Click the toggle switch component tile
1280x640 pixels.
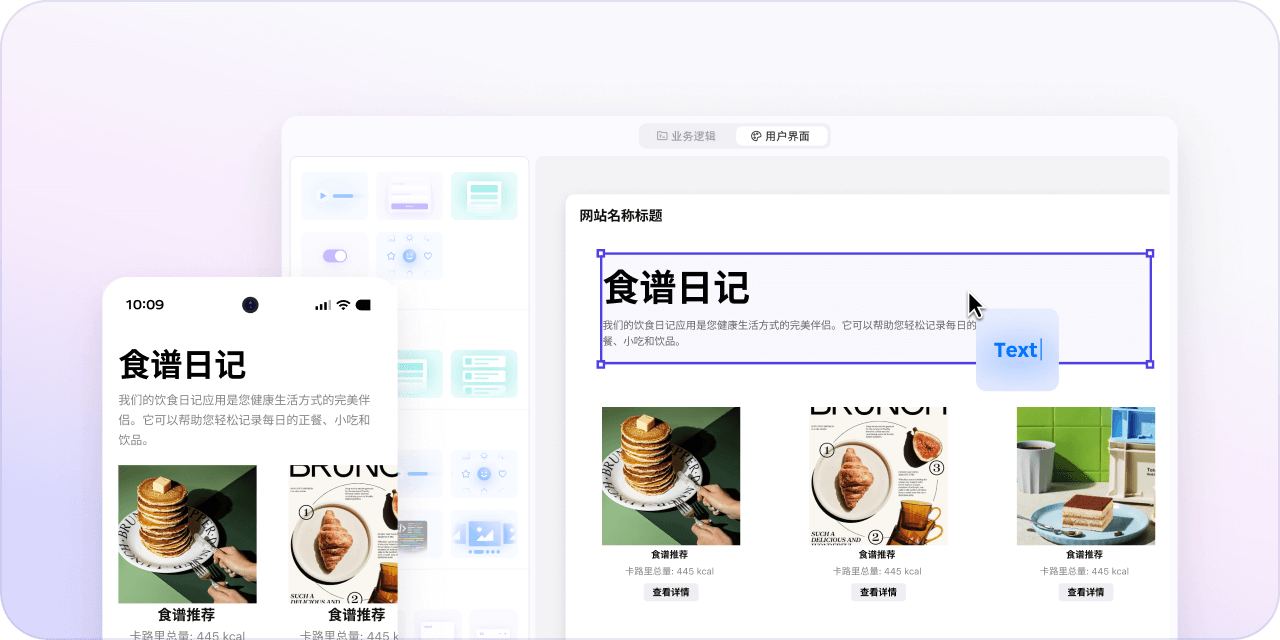[335, 256]
